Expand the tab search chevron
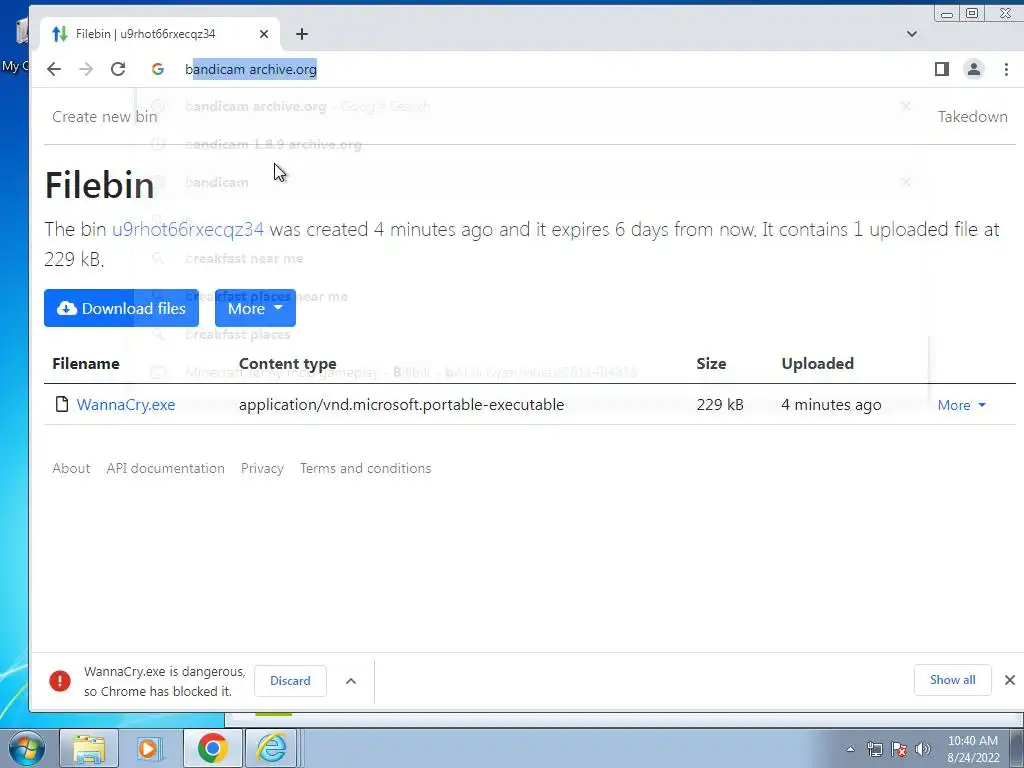The width and height of the screenshot is (1024, 768). [x=912, y=34]
